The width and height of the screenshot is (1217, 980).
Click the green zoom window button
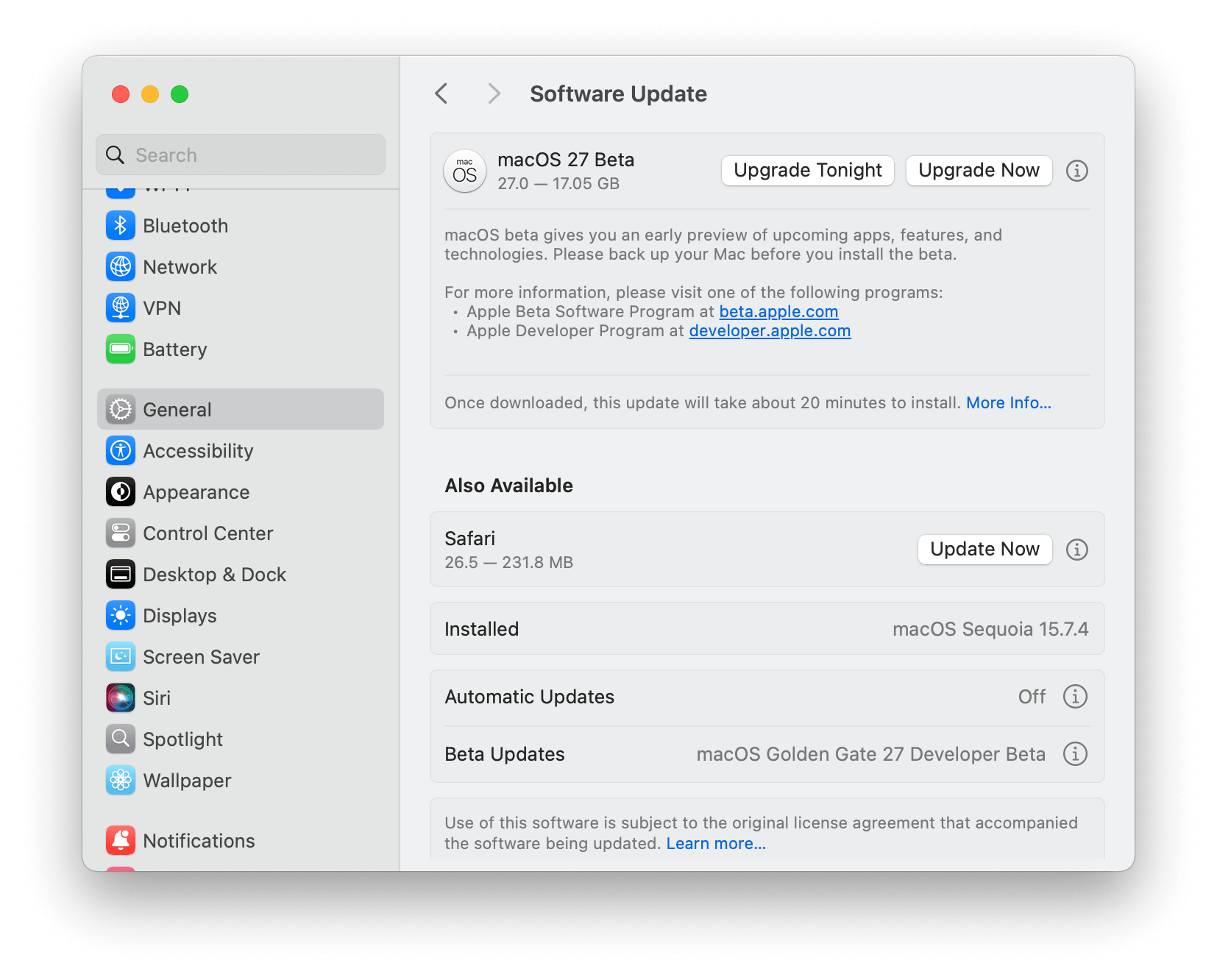[180, 94]
